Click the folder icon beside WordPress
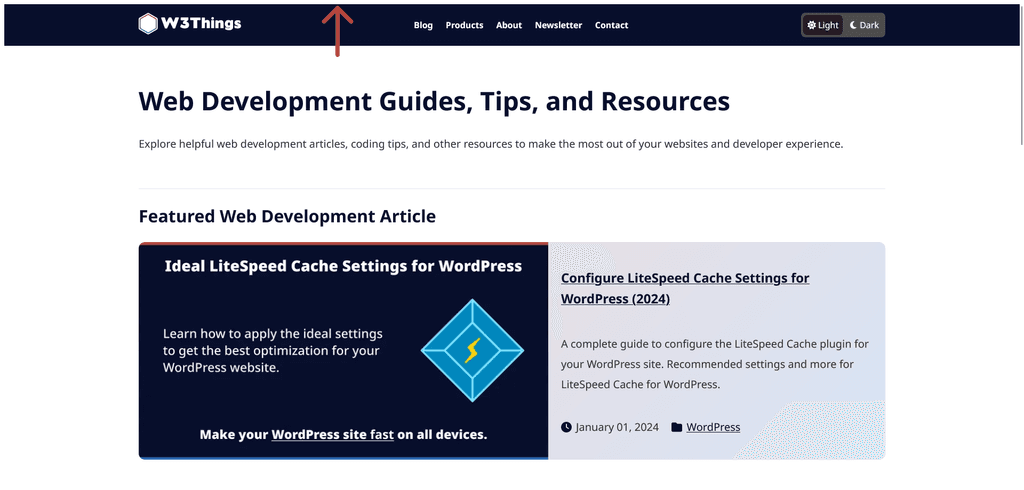Viewport: 1024px width, 490px height. (x=677, y=427)
